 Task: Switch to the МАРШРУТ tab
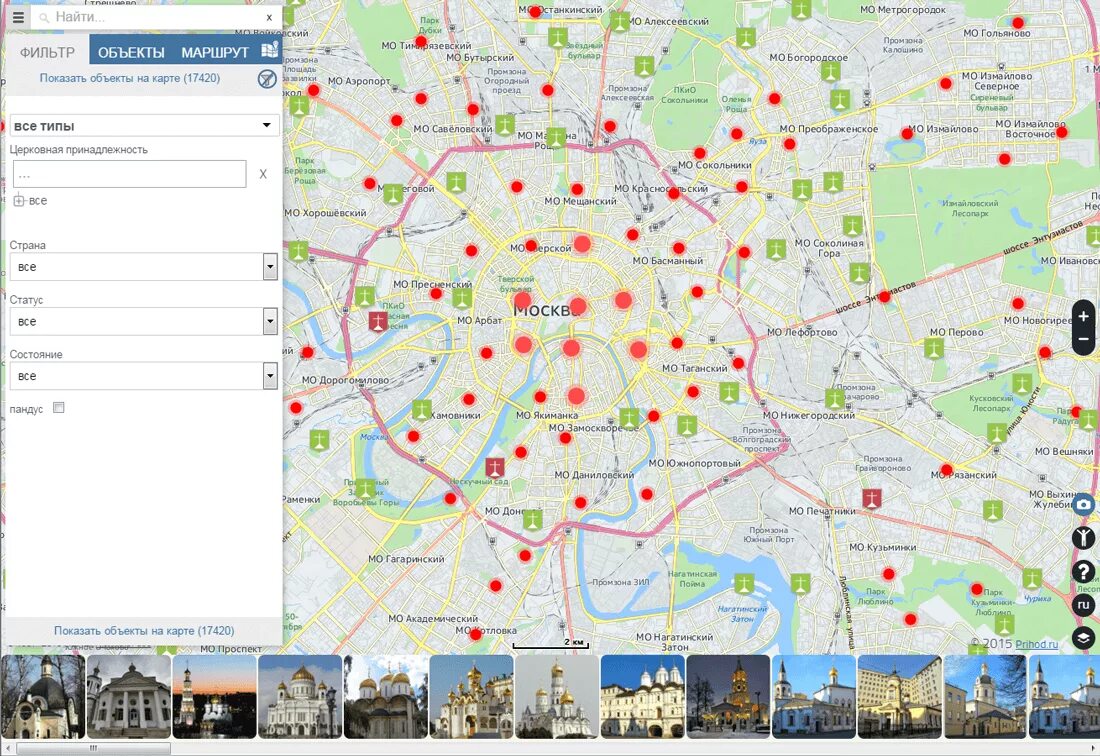click(215, 53)
